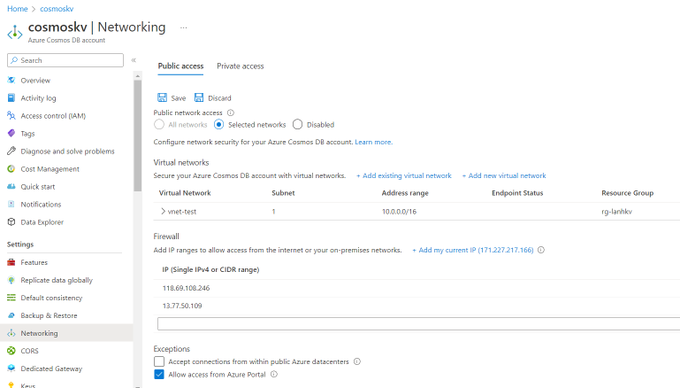Click the Access control (IAM) icon
The image size is (680, 388).
tap(11, 116)
